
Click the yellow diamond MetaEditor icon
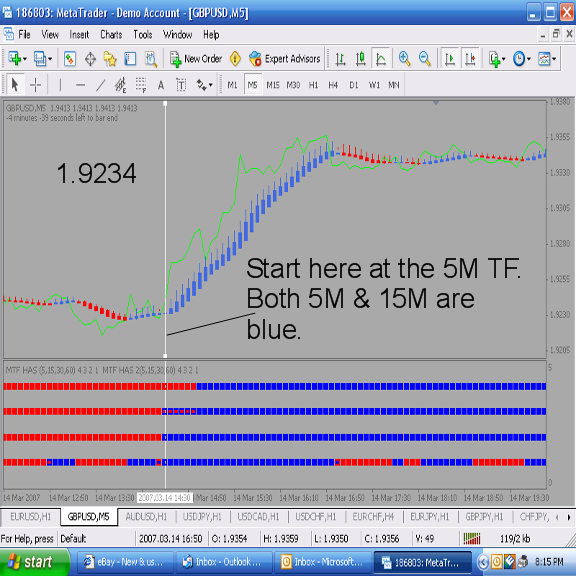pos(235,59)
